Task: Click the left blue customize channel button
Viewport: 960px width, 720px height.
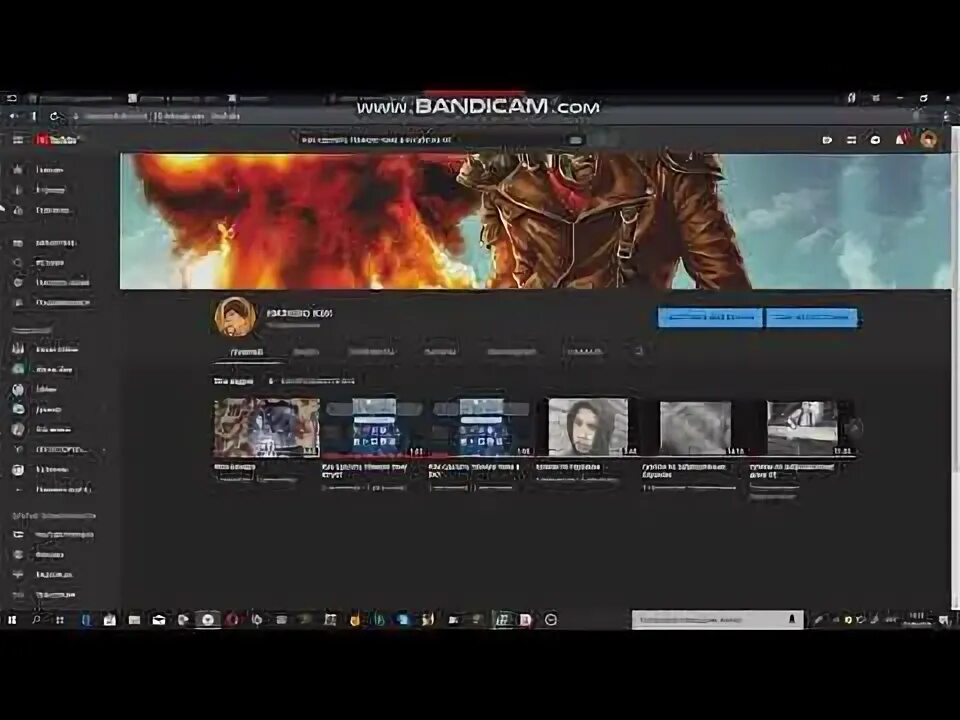Action: pyautogui.click(x=710, y=317)
